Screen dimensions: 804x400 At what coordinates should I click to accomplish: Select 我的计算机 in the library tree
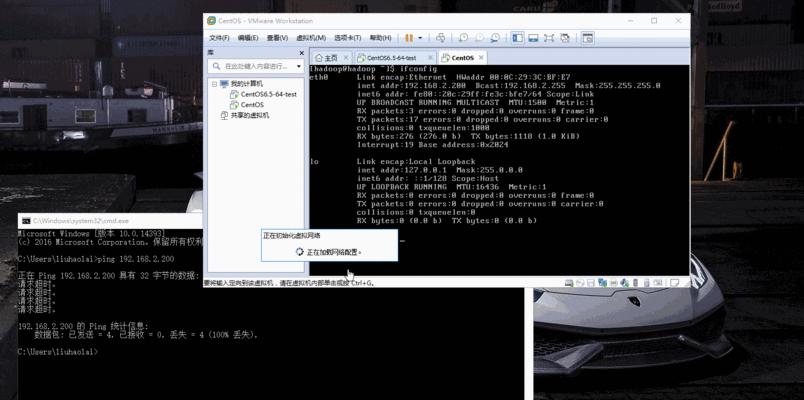click(247, 84)
